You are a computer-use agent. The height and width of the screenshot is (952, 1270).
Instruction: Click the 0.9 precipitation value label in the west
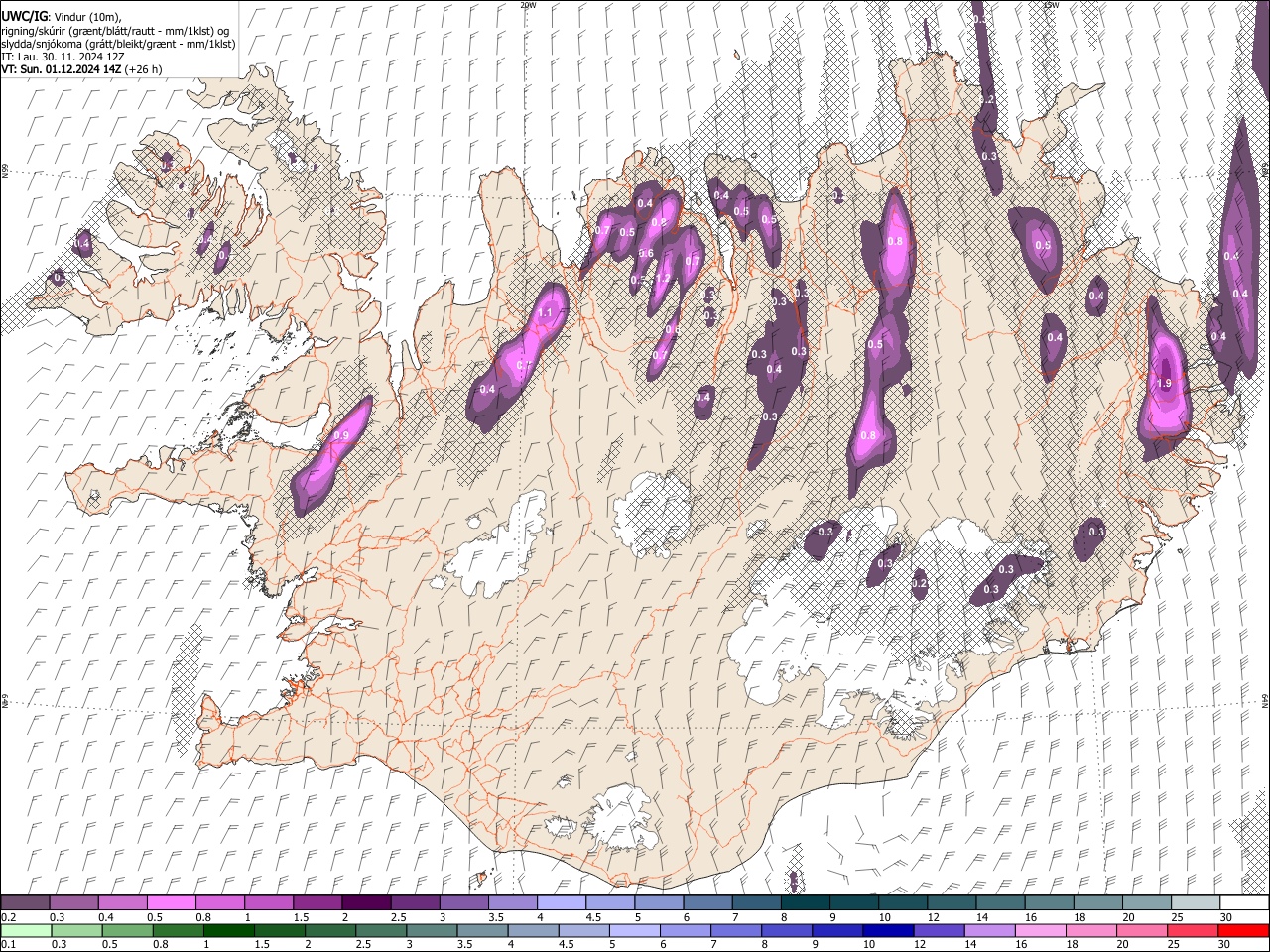[342, 436]
